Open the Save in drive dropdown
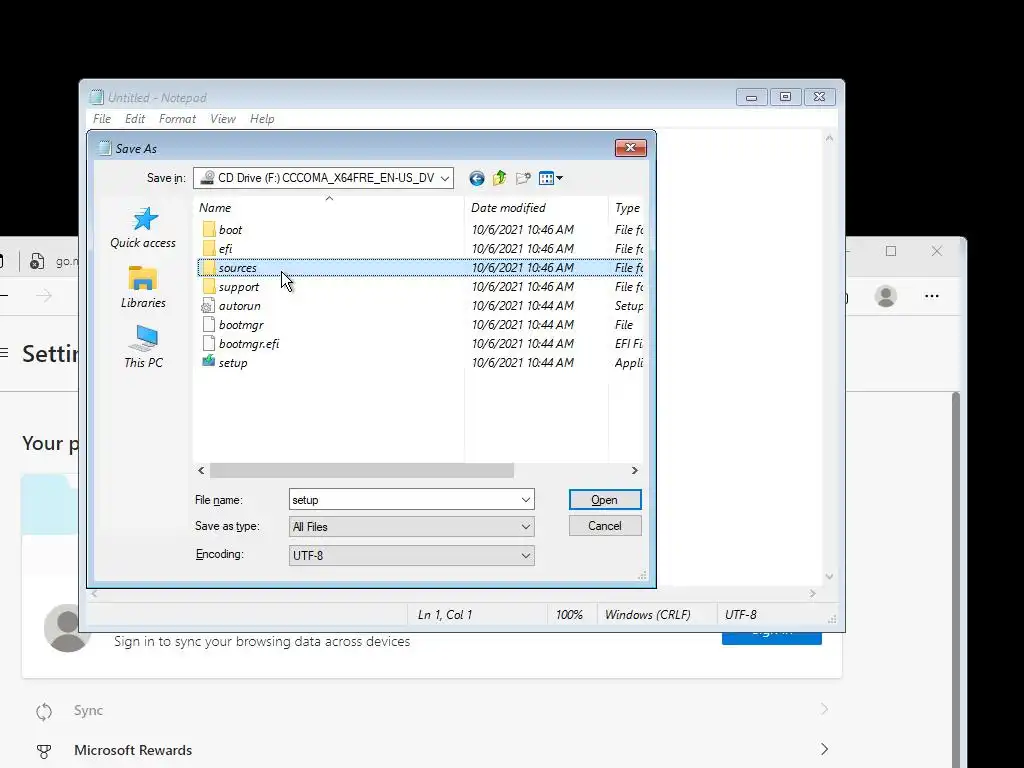The height and width of the screenshot is (768, 1024). [x=445, y=178]
